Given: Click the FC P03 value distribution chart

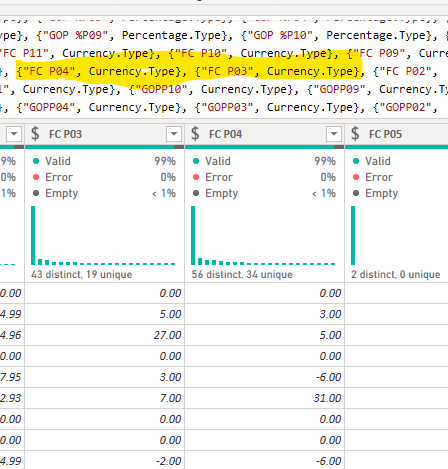Looking at the screenshot, I should point(103,235).
